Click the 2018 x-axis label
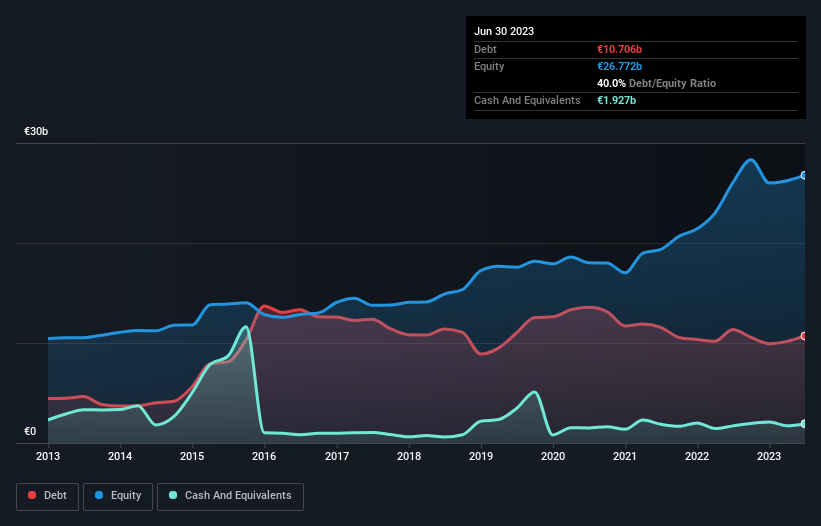Screen dimensions: 821x526 (x=409, y=456)
